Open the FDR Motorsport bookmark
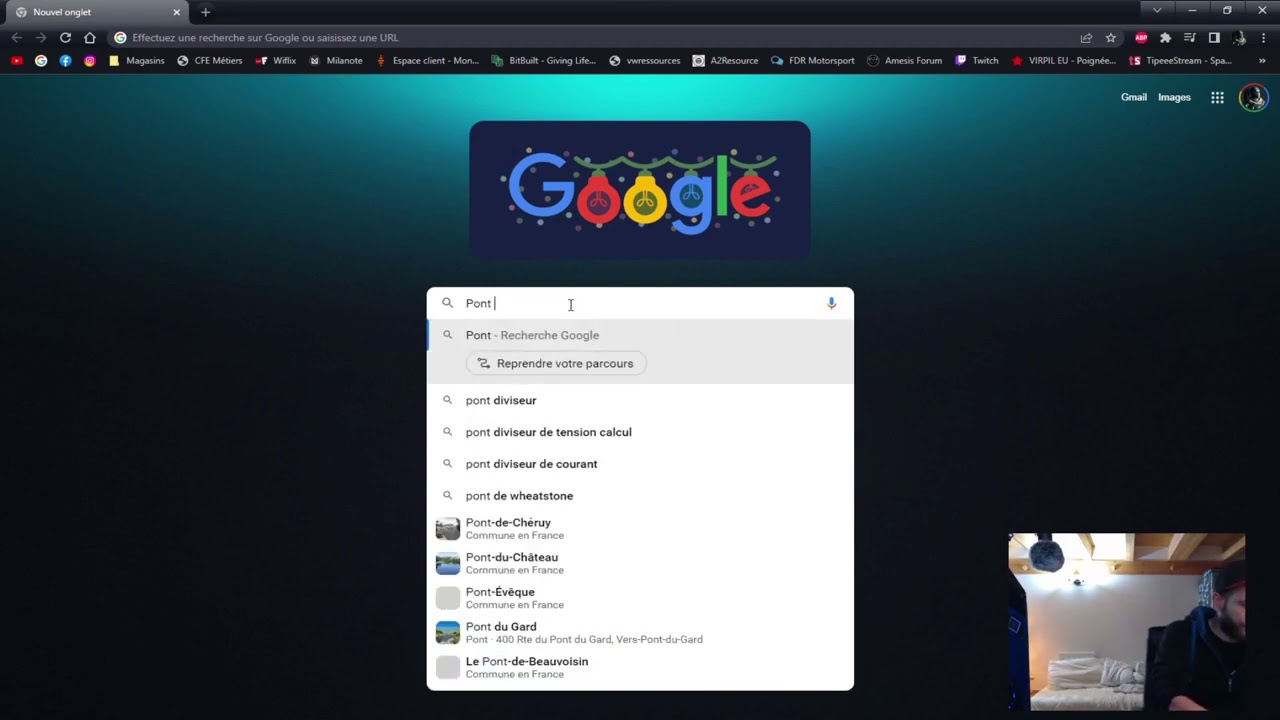 812,60
